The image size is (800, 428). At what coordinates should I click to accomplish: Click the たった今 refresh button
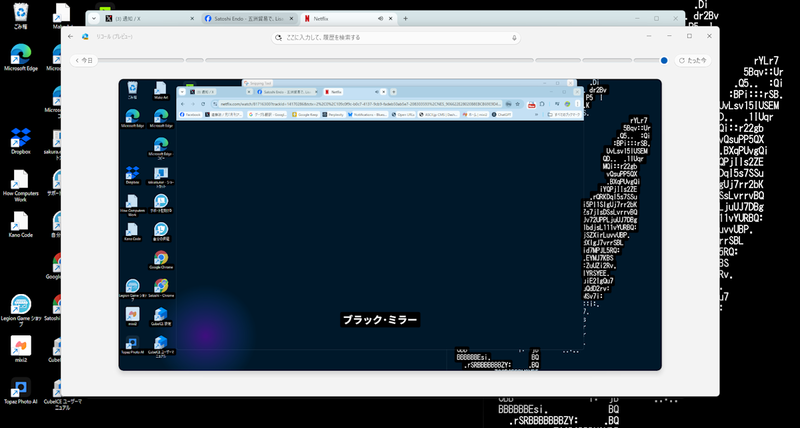pos(692,60)
